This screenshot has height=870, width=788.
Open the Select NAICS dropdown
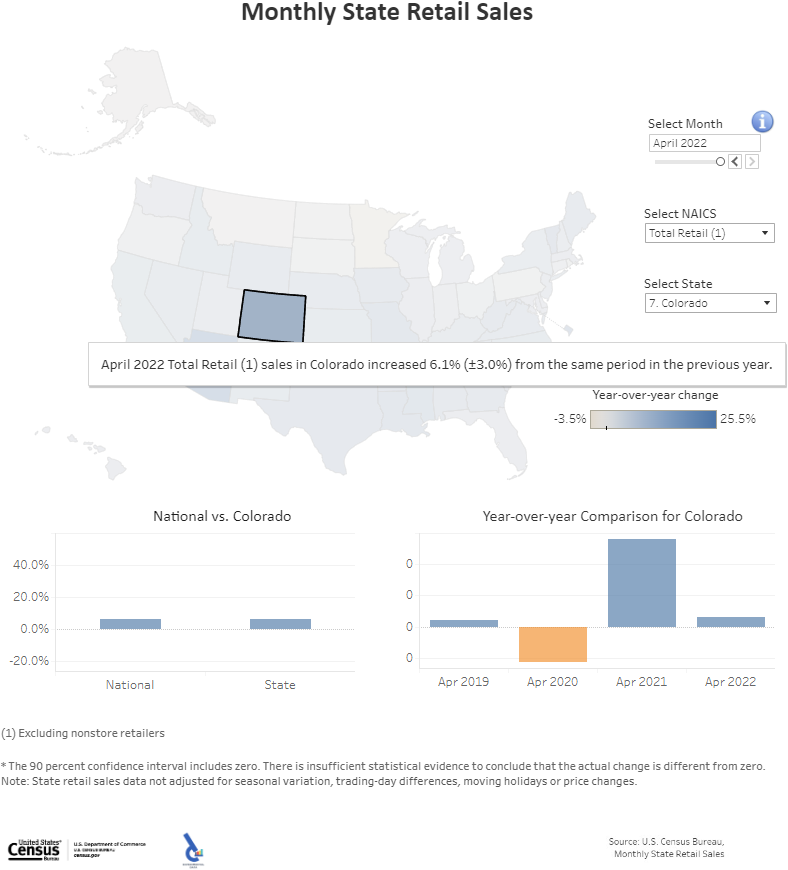pyautogui.click(x=710, y=232)
